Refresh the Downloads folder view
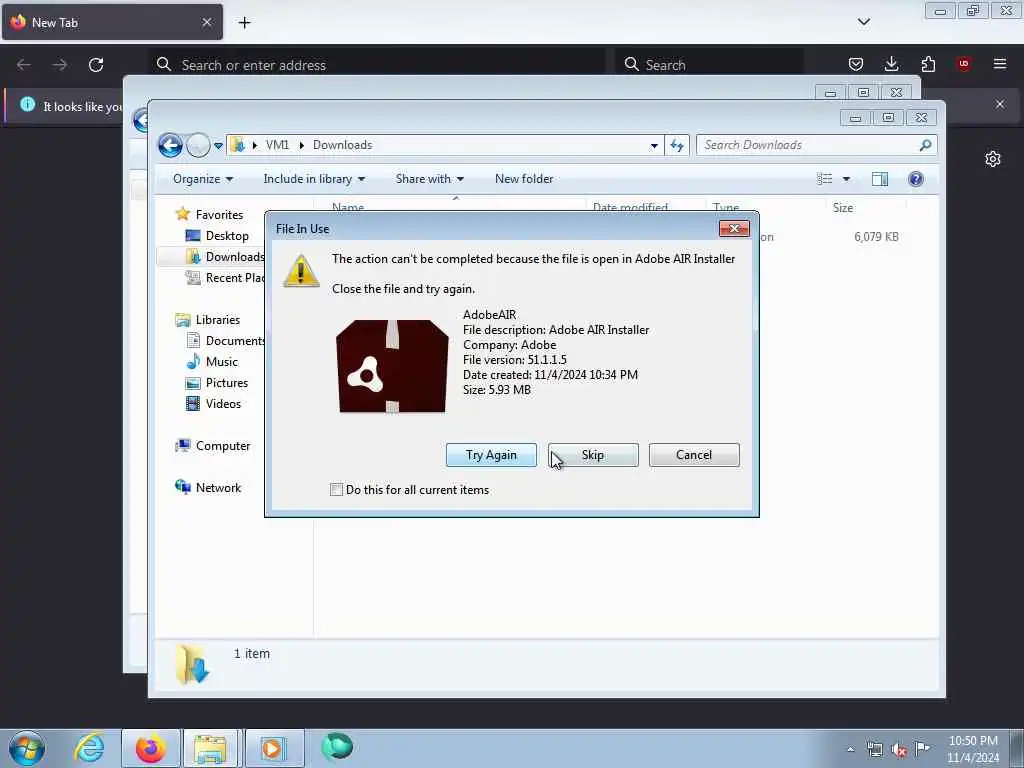This screenshot has height=768, width=1024. pos(677,146)
